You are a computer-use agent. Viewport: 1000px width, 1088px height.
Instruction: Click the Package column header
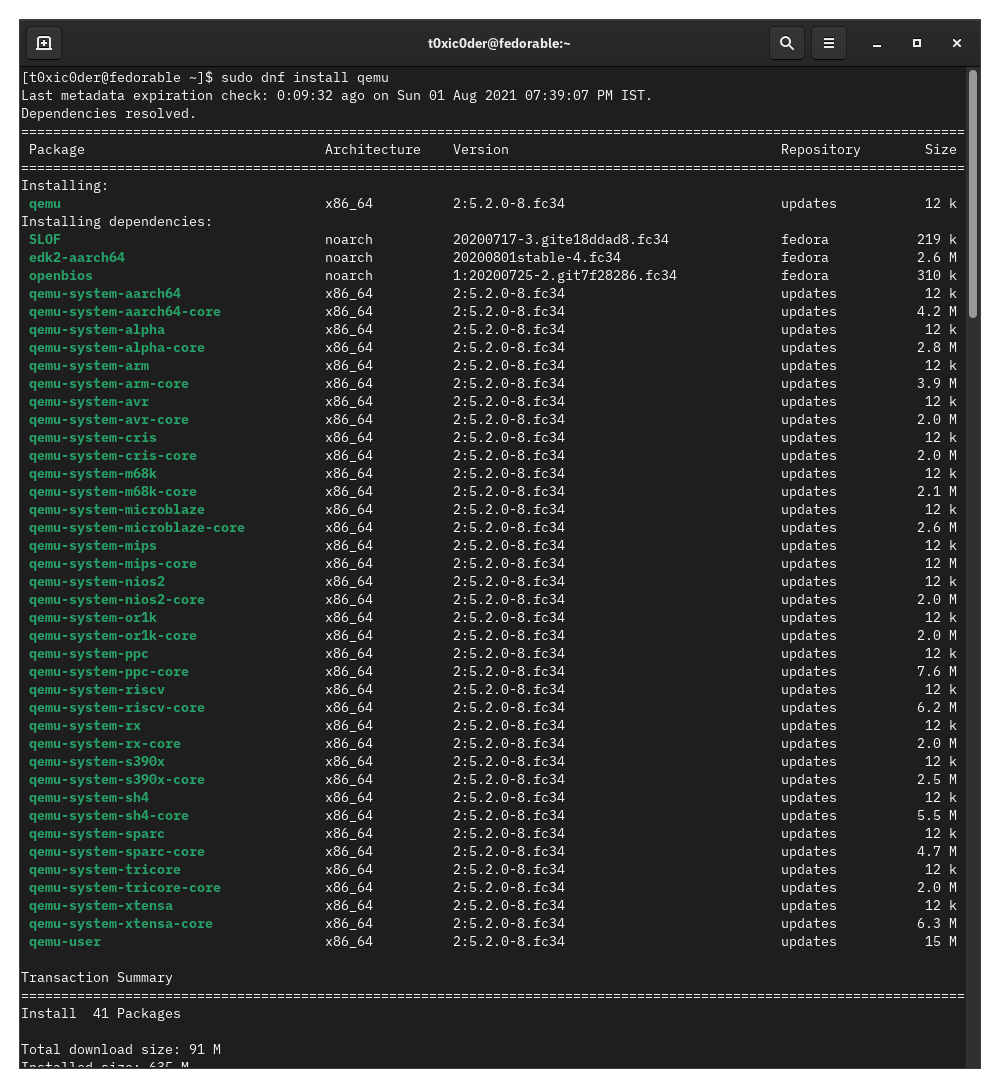(x=56, y=150)
